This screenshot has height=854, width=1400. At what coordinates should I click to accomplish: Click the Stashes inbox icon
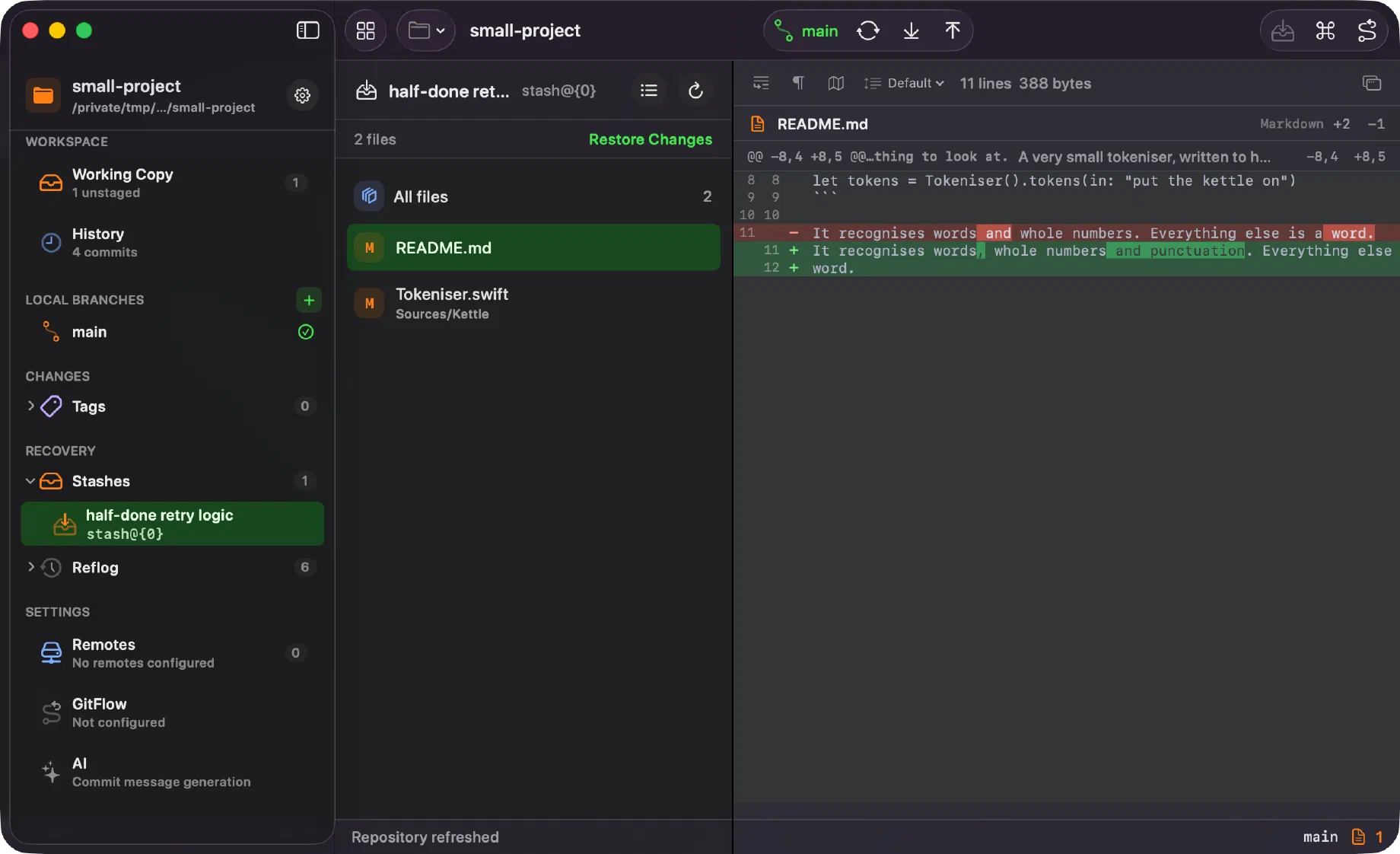point(51,481)
